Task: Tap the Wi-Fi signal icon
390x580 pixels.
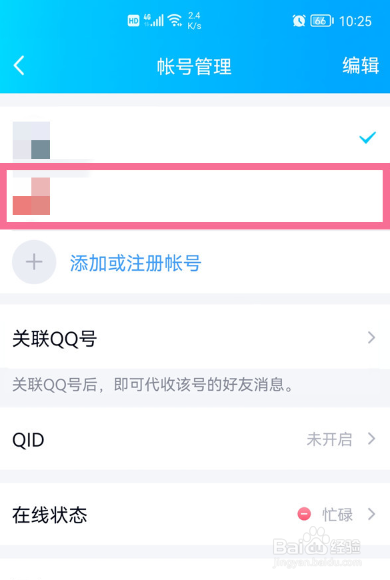Action: click(175, 20)
